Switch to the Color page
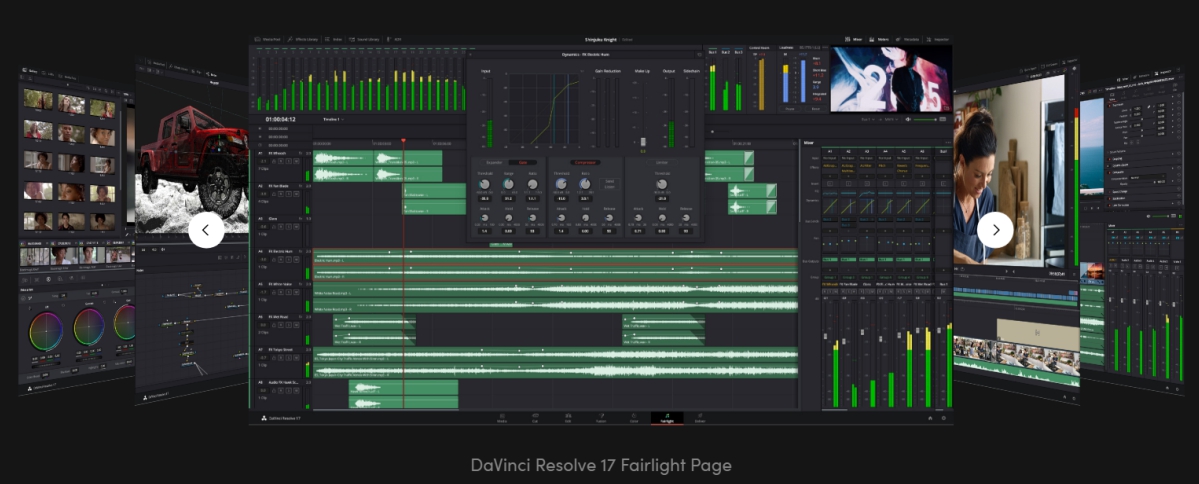1199x484 pixels. click(x=634, y=418)
